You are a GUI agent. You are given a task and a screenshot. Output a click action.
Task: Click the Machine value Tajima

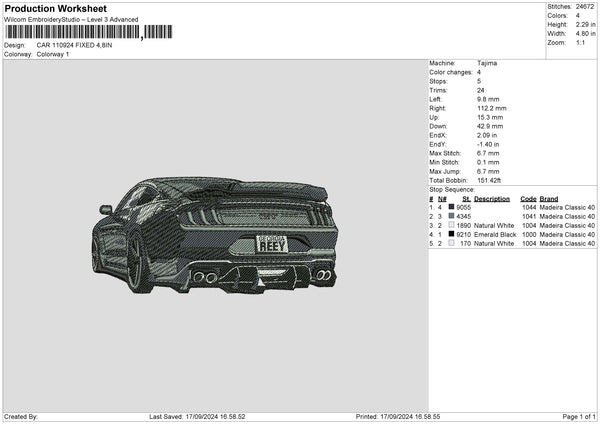coord(487,63)
